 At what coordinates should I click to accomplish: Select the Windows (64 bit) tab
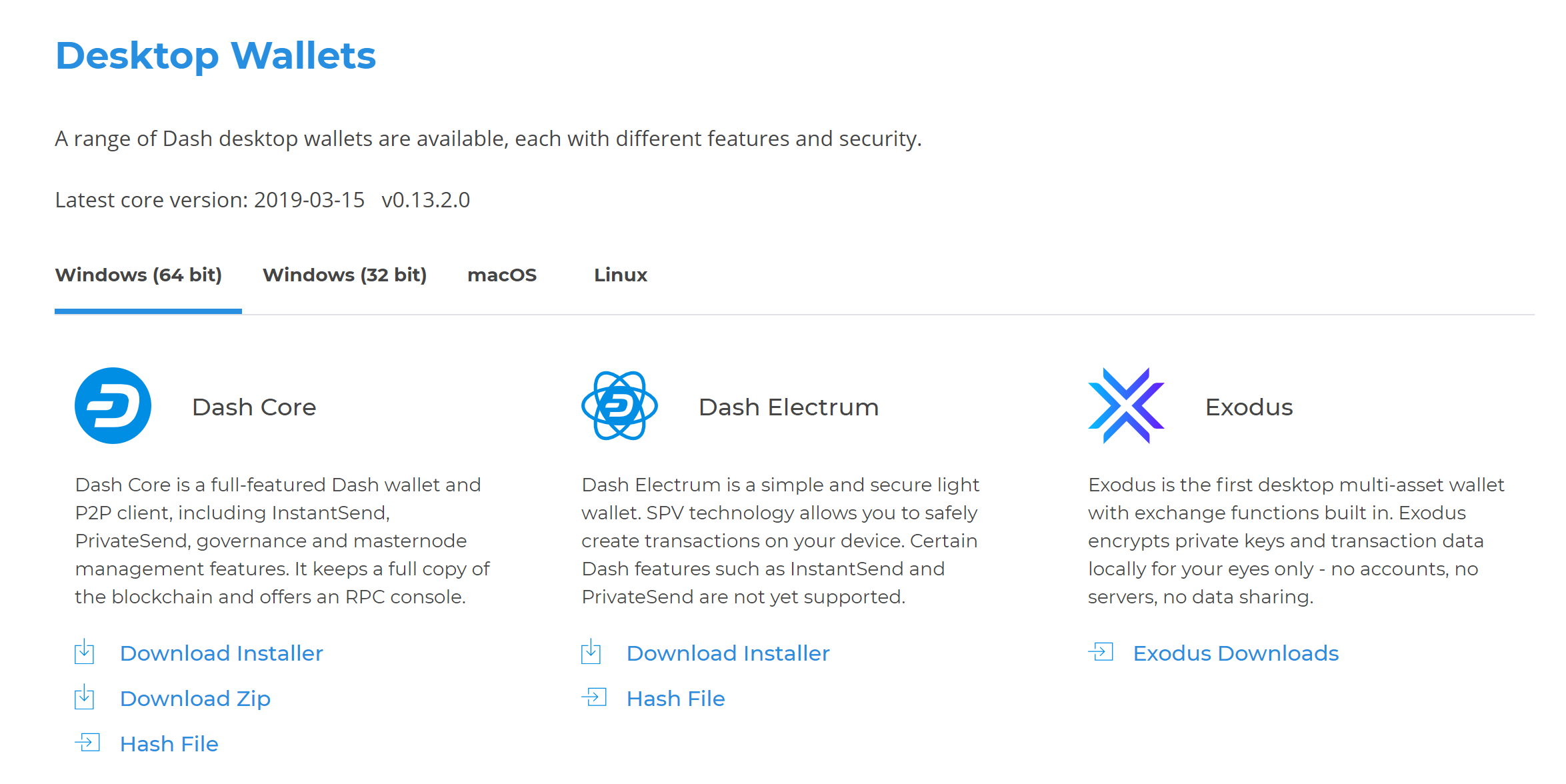[139, 275]
